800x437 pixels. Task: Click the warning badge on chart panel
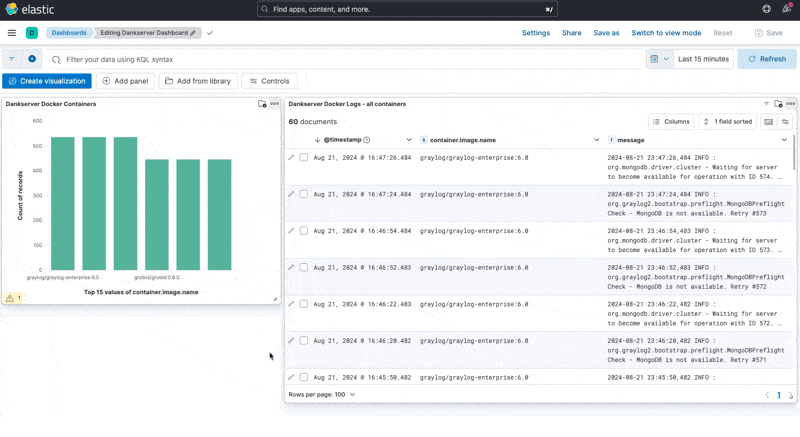13,298
